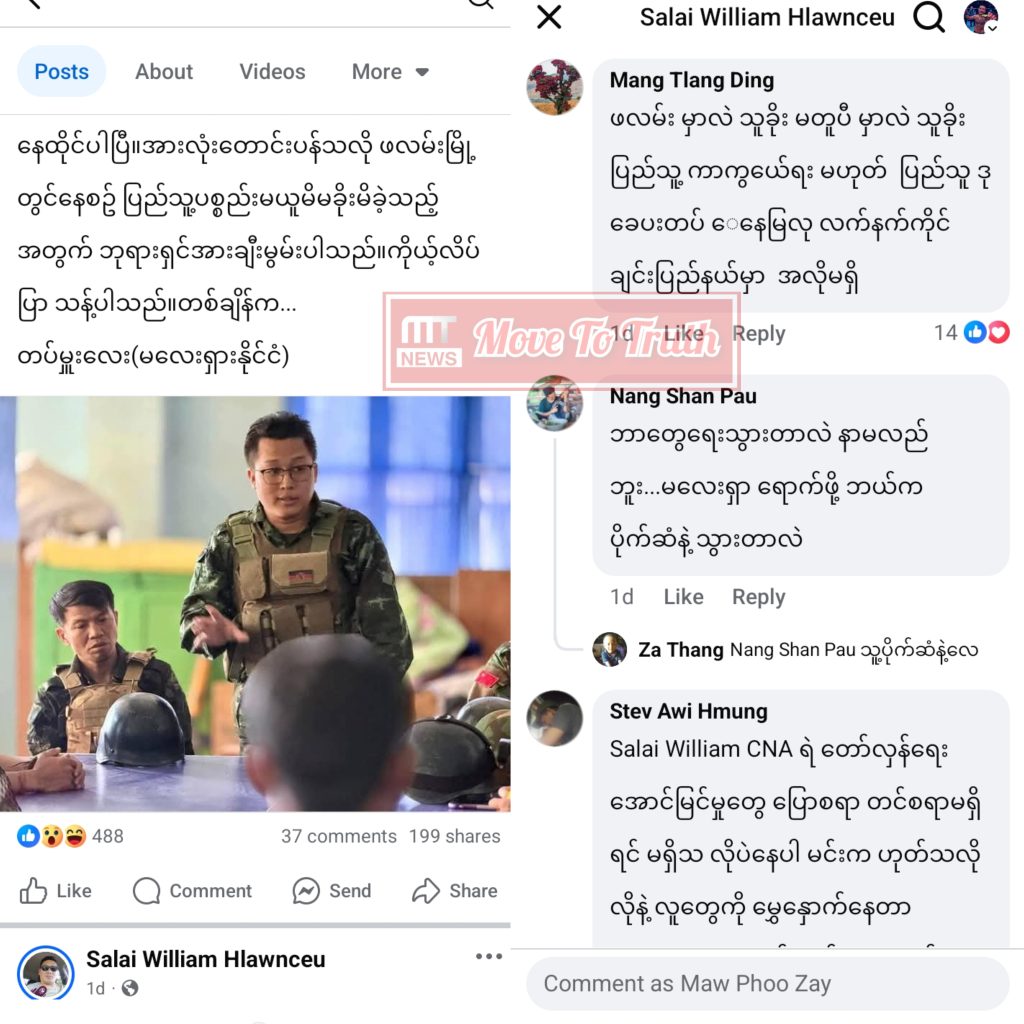This screenshot has height=1024, width=1024.
Task: Switch to the Videos tab
Action: pyautogui.click(x=272, y=71)
